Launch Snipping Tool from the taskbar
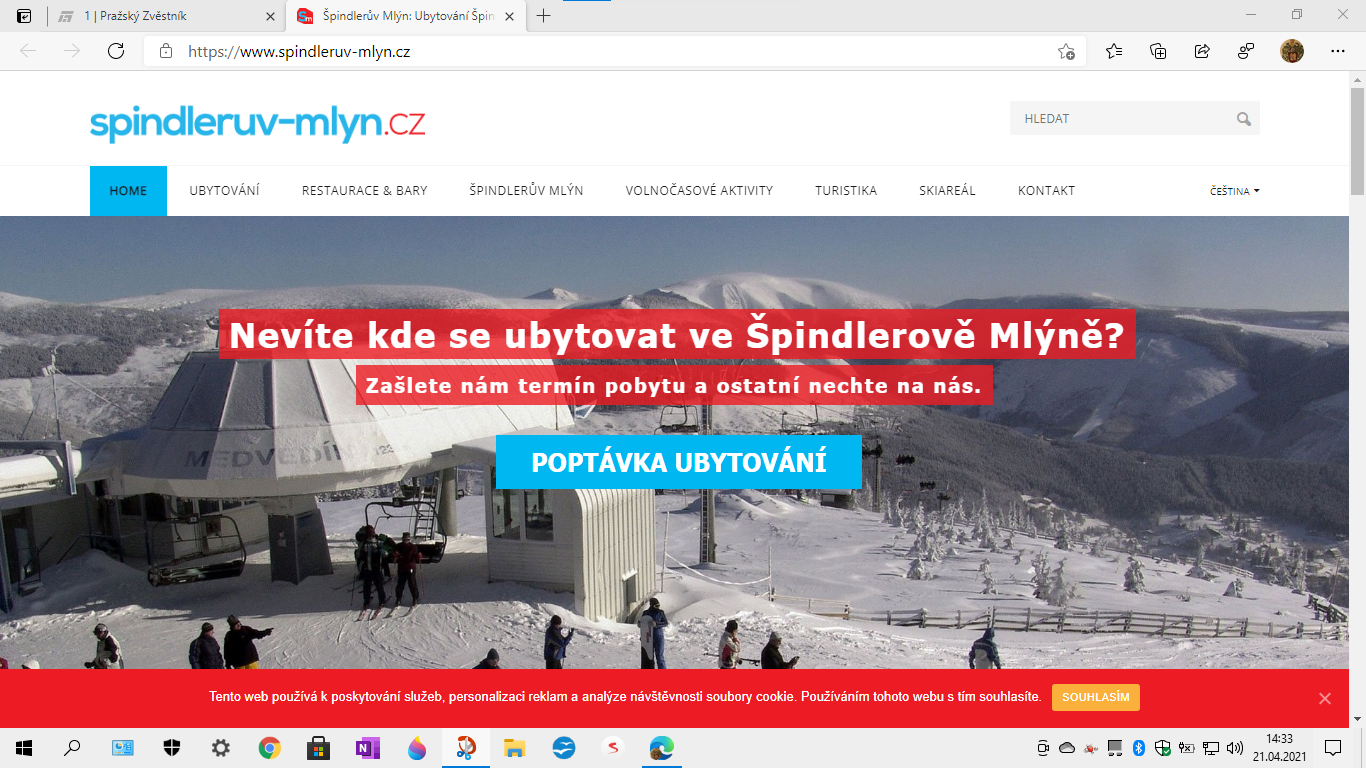This screenshot has width=1366, height=768. pos(466,747)
